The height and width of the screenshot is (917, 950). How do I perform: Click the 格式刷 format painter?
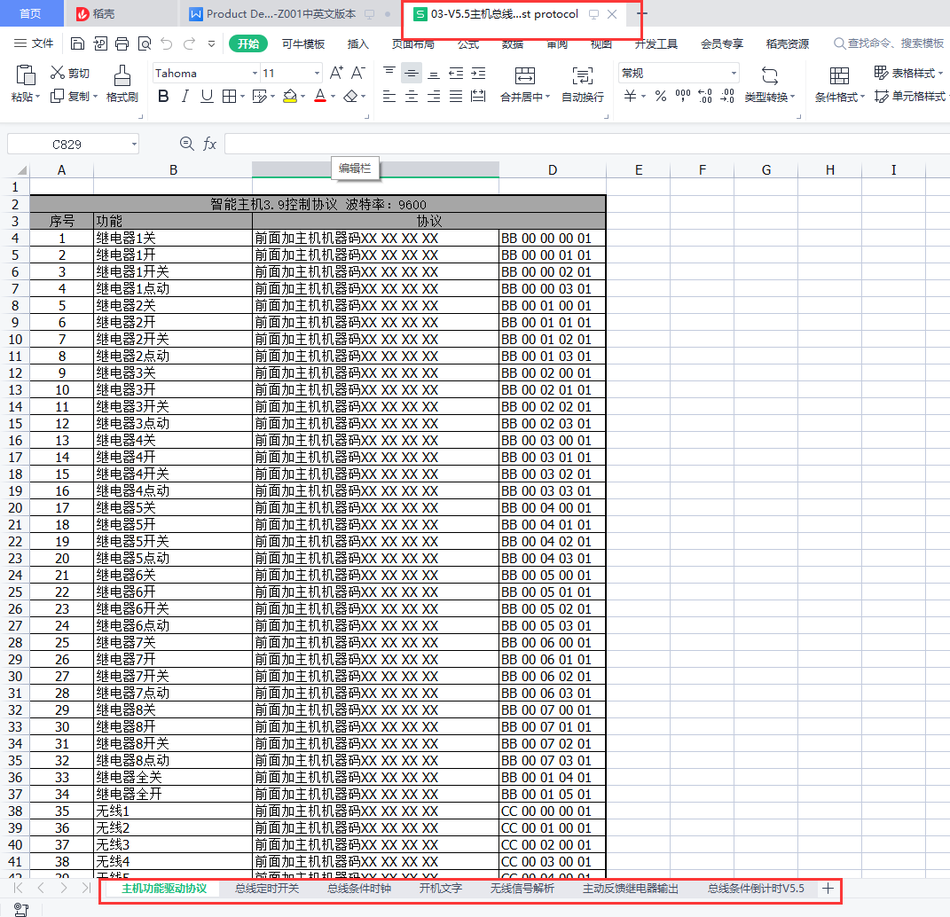tap(122, 84)
